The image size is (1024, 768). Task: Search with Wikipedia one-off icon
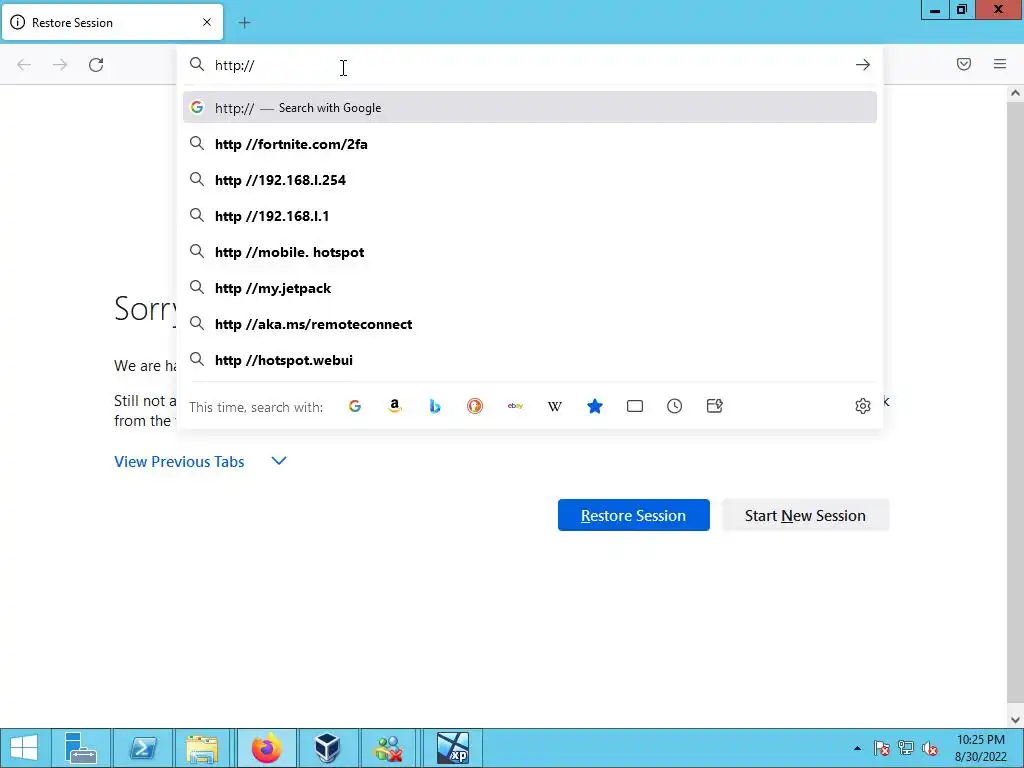554,406
